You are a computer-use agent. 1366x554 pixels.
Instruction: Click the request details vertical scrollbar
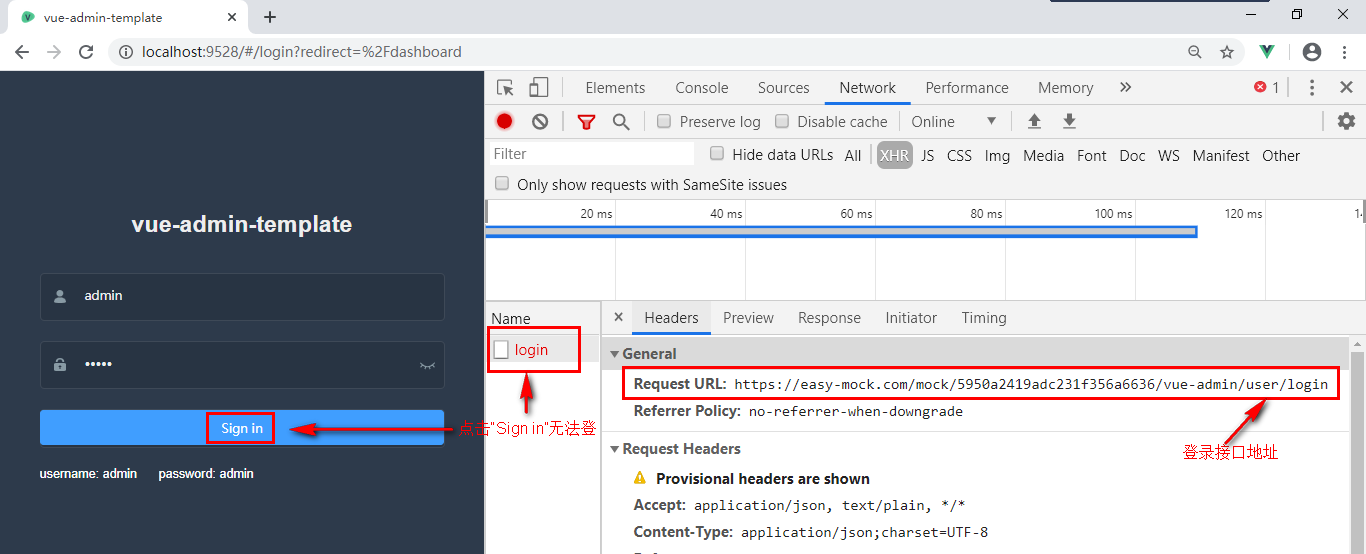point(1357,445)
